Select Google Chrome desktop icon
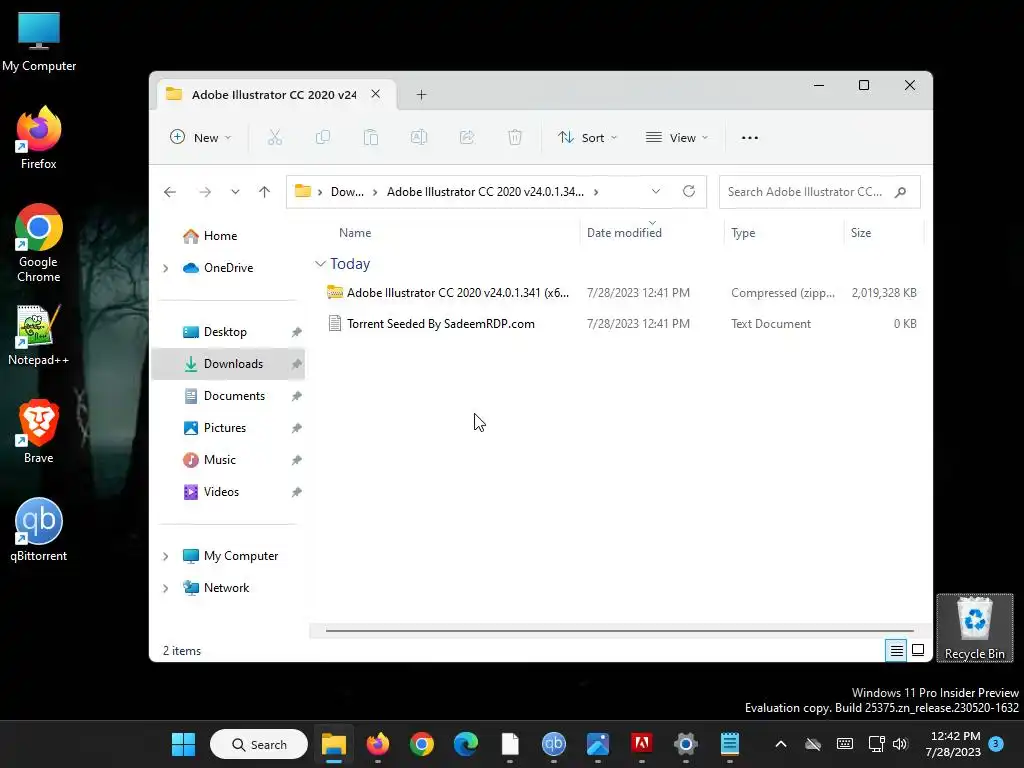Screen dimensions: 1024x768 coord(39,243)
